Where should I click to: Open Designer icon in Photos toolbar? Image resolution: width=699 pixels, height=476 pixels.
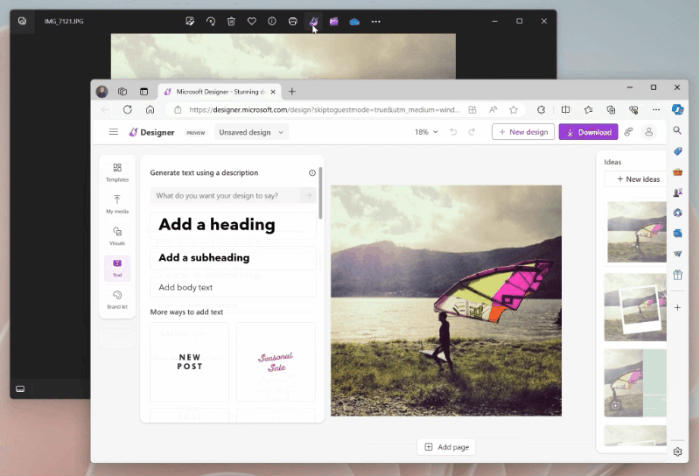point(313,21)
